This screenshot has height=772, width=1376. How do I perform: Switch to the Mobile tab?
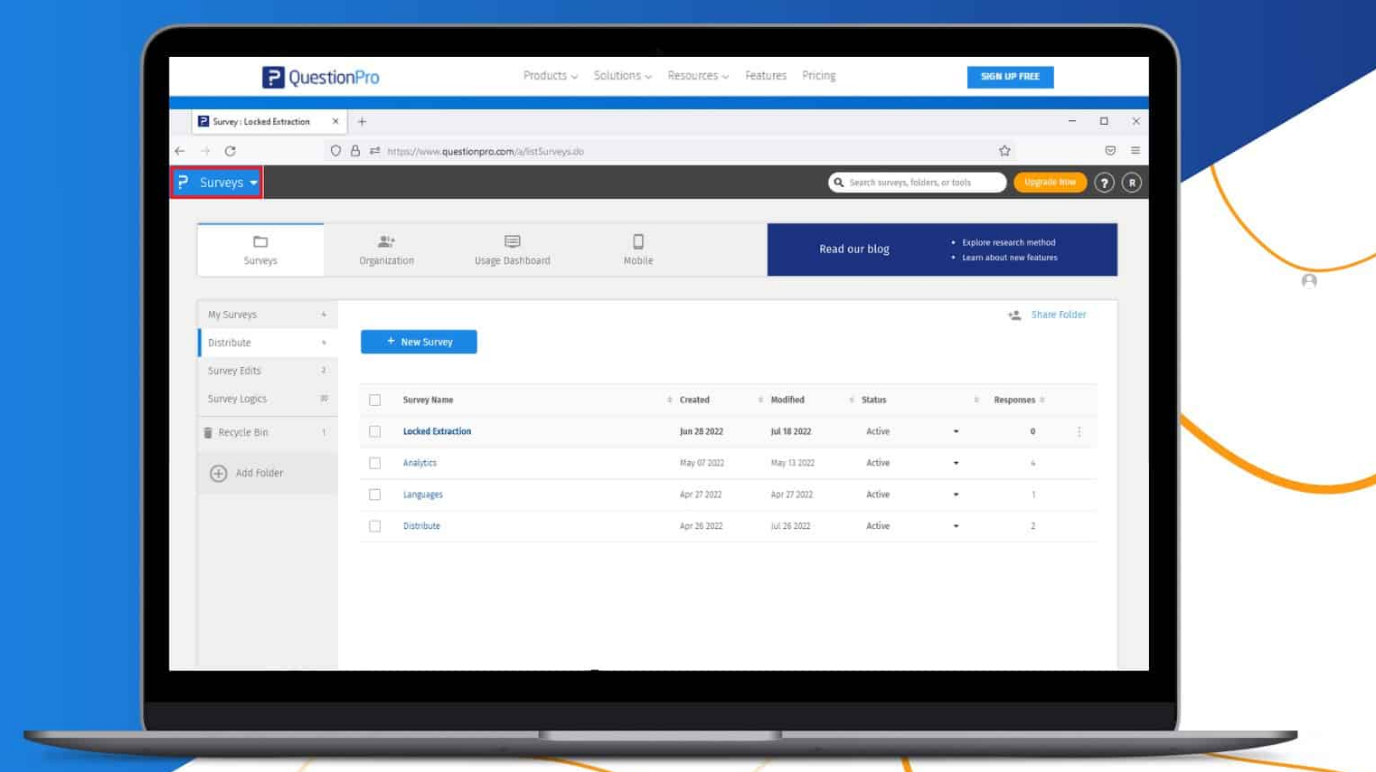(x=638, y=250)
